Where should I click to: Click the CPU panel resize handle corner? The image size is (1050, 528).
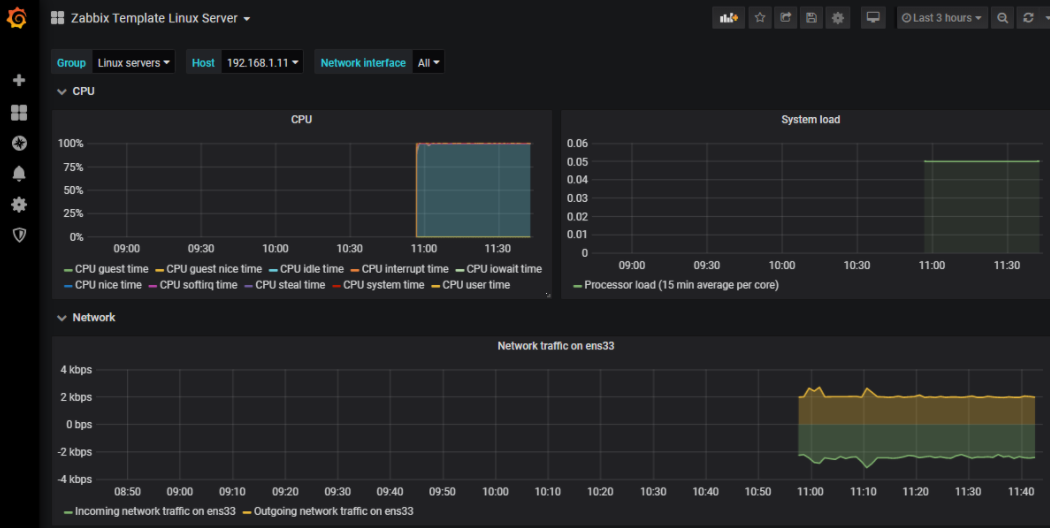[x=548, y=295]
